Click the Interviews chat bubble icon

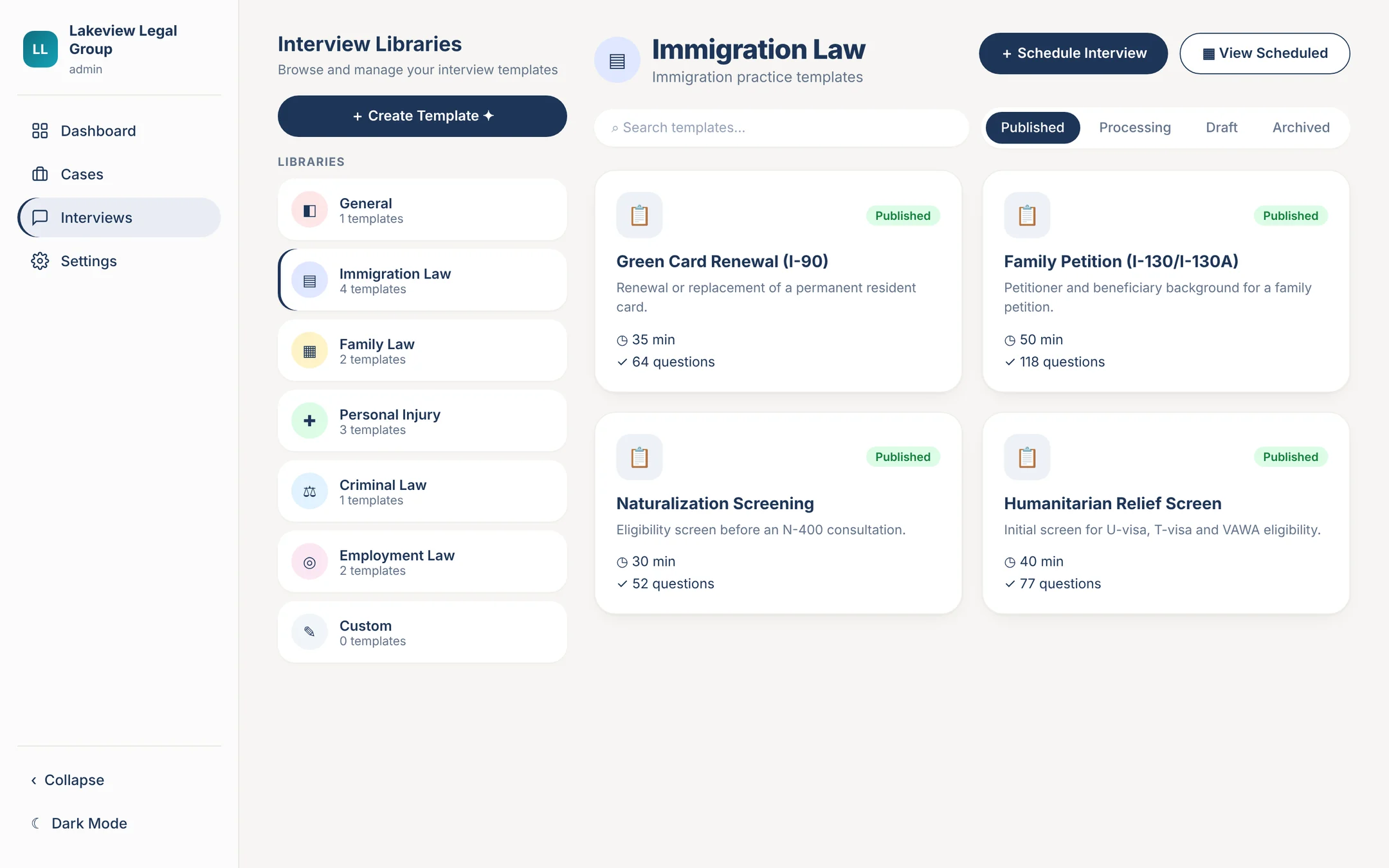tap(40, 217)
